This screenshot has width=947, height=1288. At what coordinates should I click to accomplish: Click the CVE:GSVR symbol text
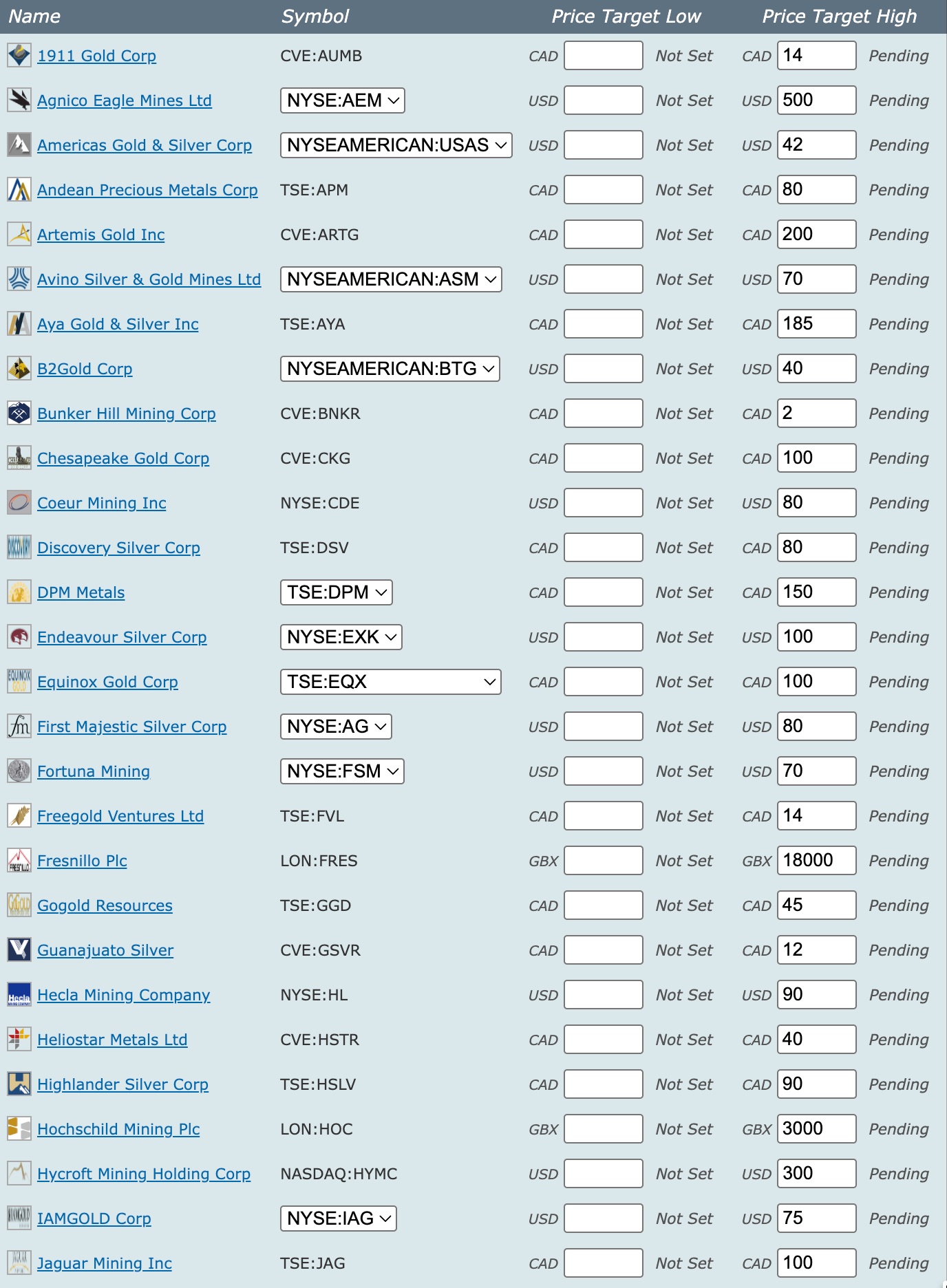(320, 950)
